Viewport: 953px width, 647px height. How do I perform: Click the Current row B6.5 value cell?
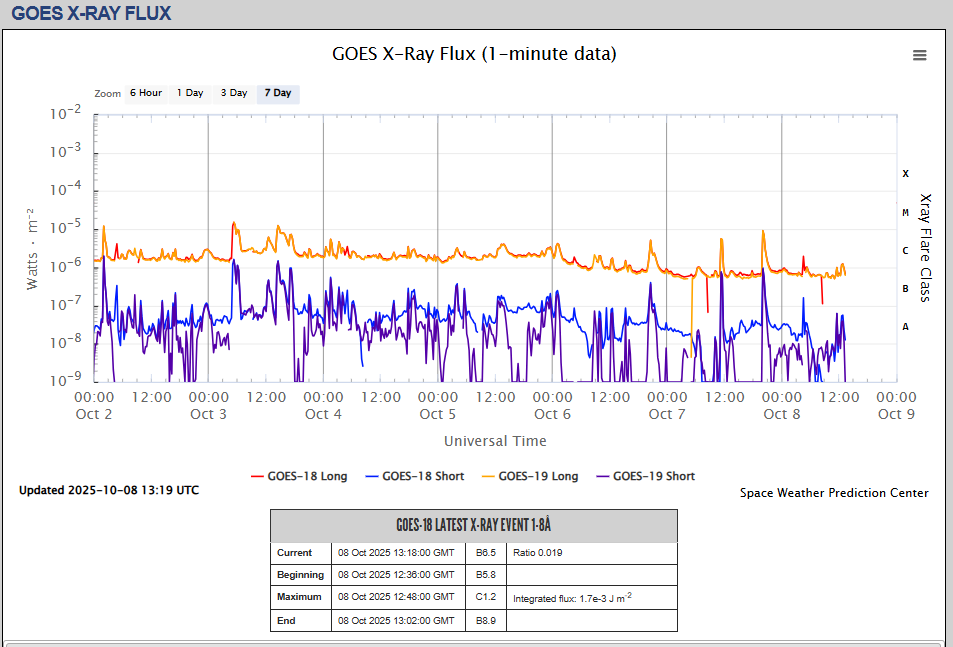[487, 553]
